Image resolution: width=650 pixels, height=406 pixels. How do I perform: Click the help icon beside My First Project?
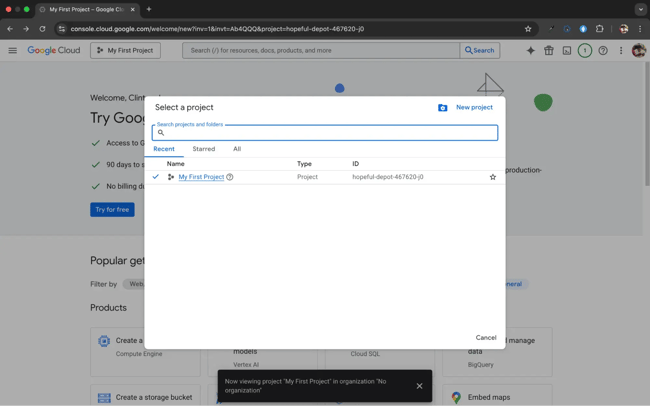tap(230, 177)
